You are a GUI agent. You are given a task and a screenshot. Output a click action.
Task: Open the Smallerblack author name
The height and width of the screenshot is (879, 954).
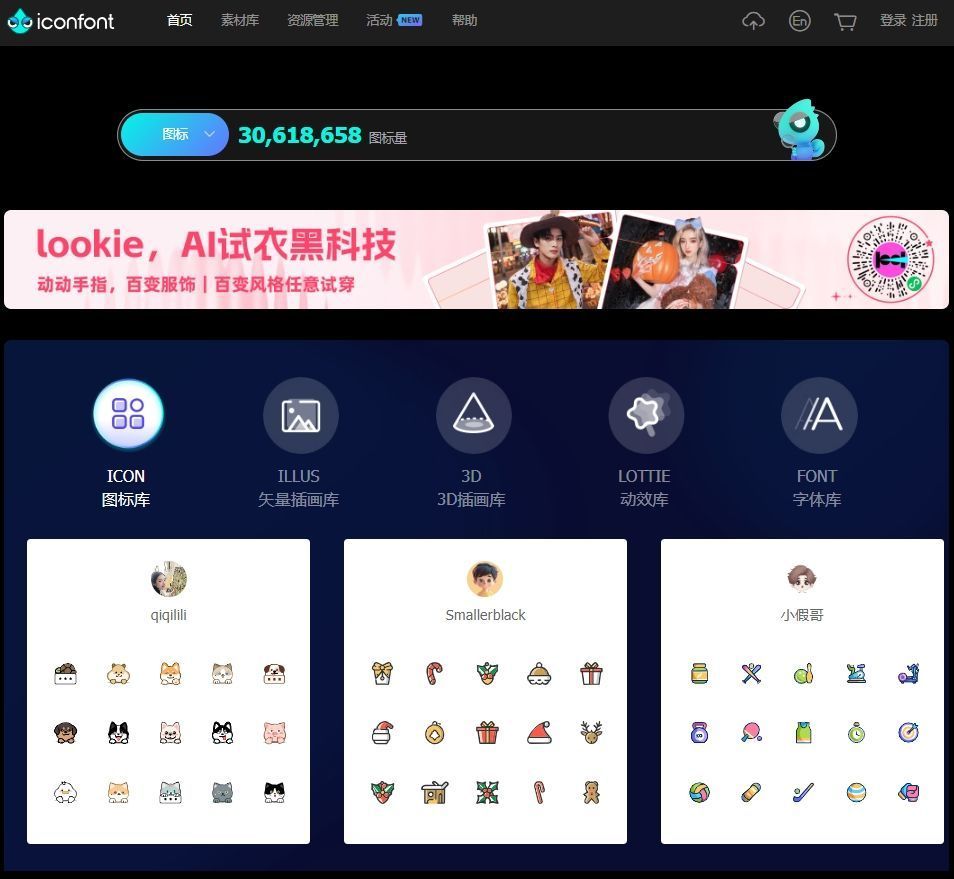[485, 615]
